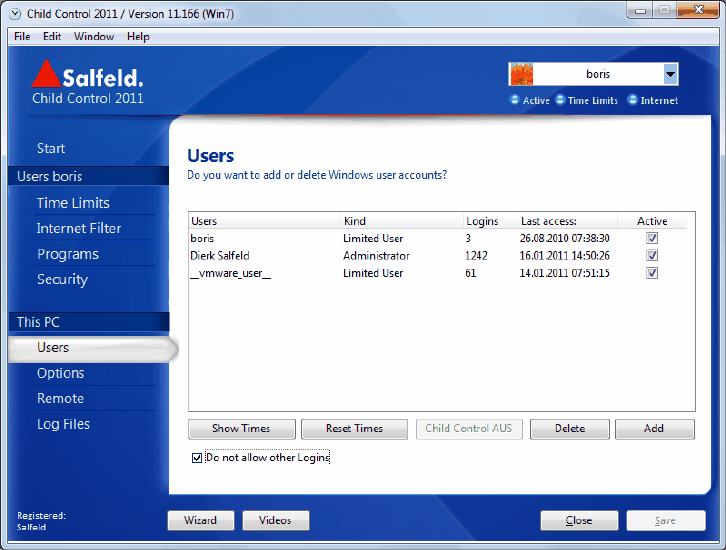This screenshot has width=726, height=550.
Task: Click the Internet status indicator icon
Action: point(632,100)
